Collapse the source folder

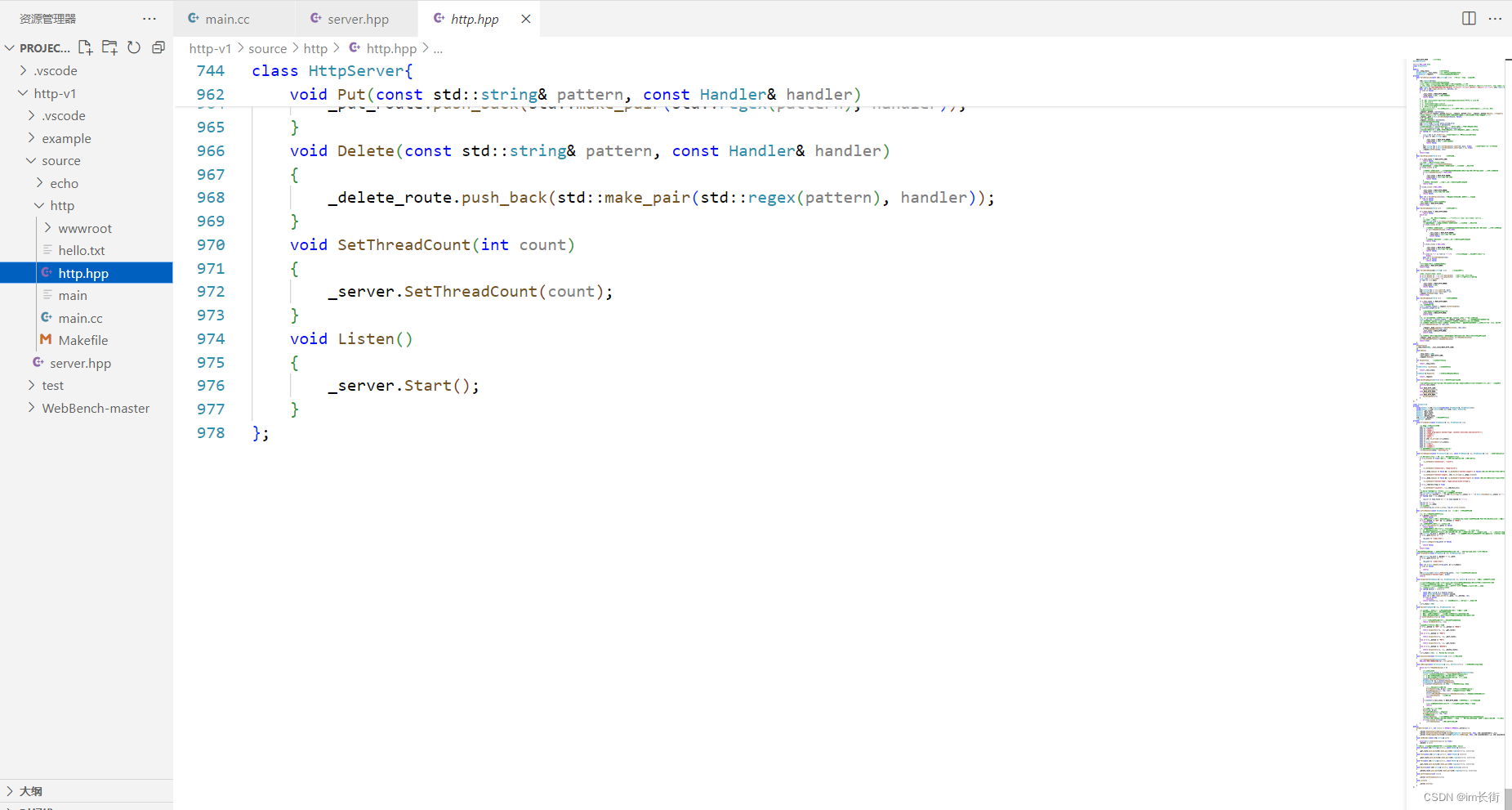tap(32, 160)
